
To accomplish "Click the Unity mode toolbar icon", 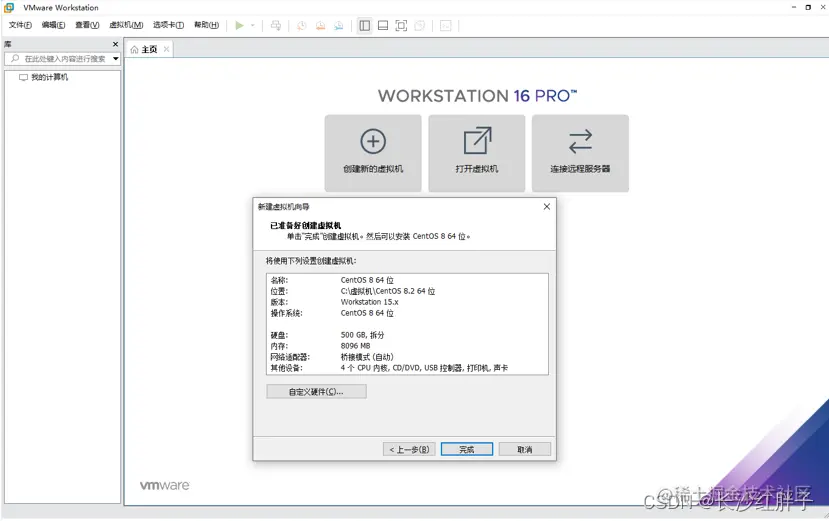I will tap(420, 25).
